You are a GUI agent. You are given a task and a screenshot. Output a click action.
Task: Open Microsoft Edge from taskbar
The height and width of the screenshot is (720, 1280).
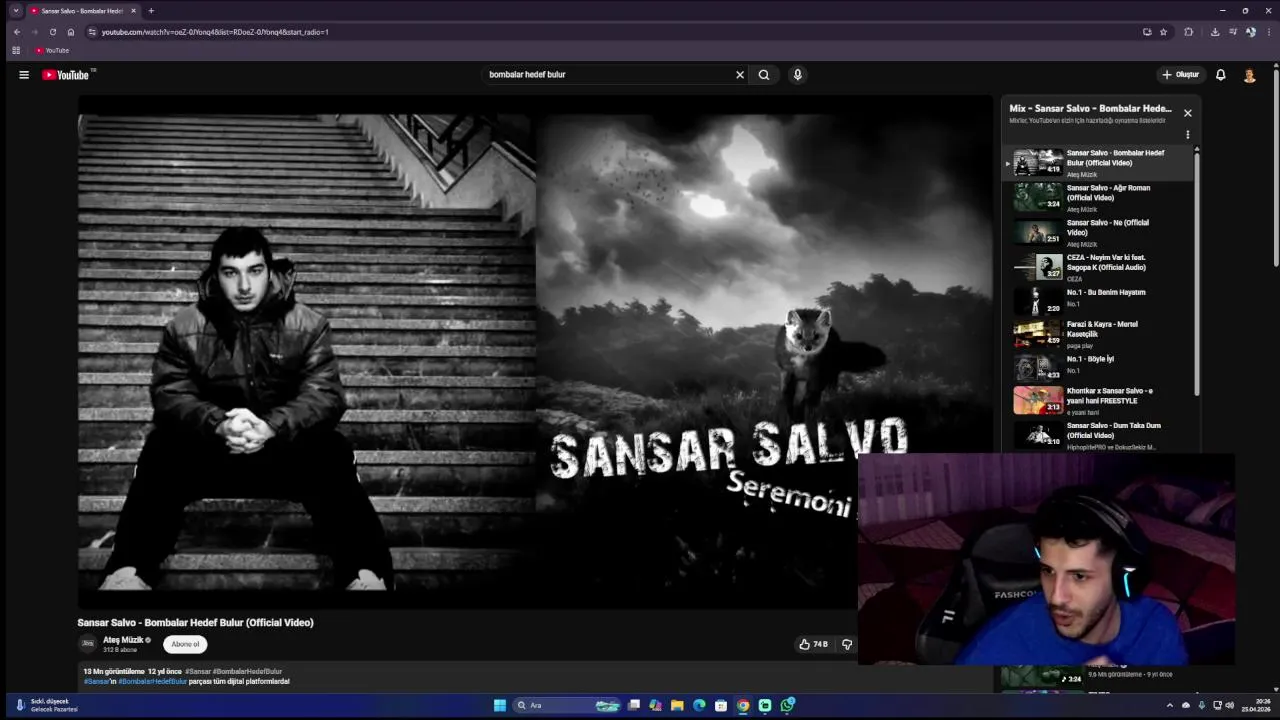(699, 705)
